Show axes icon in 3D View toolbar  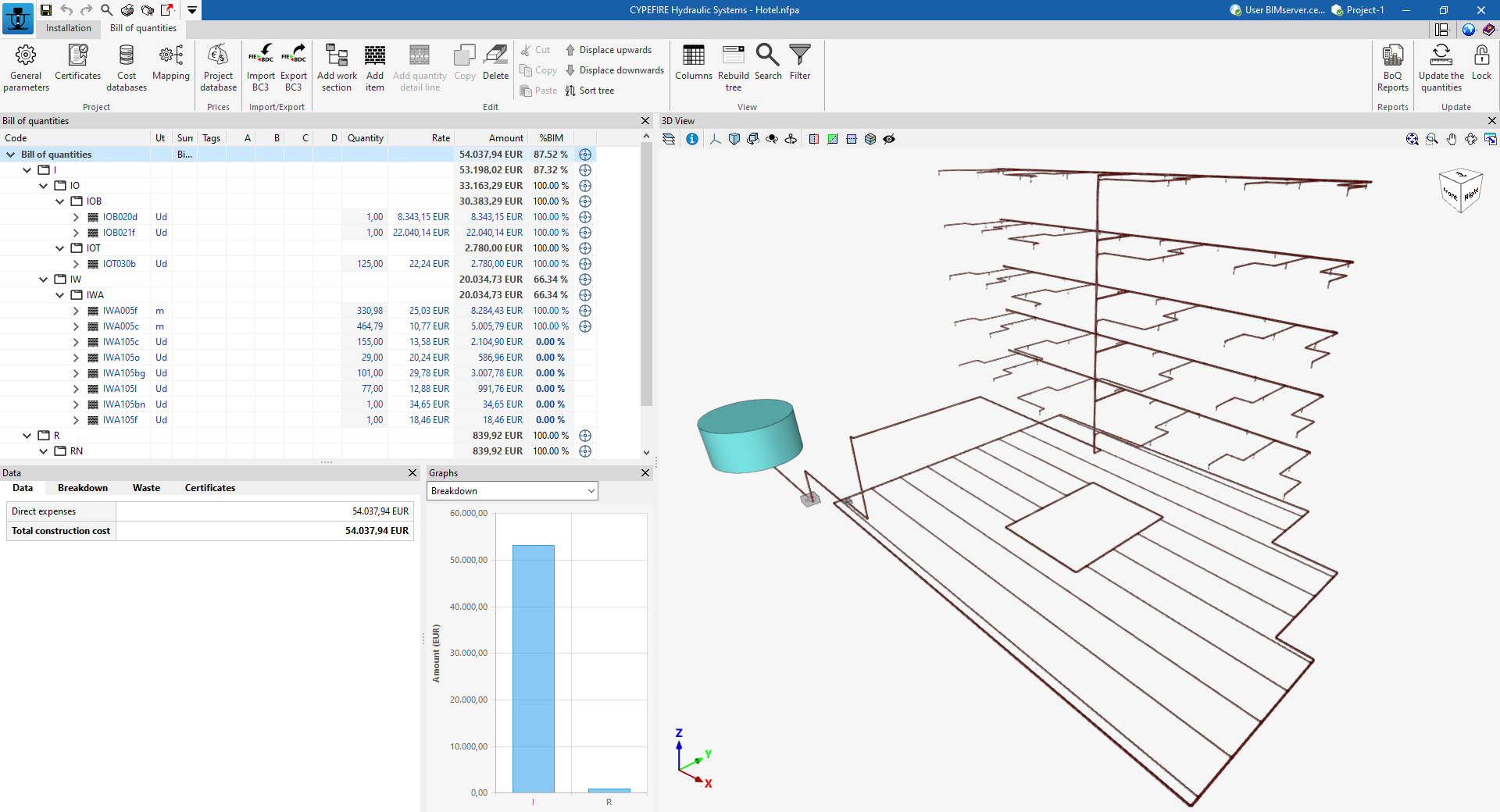[715, 139]
